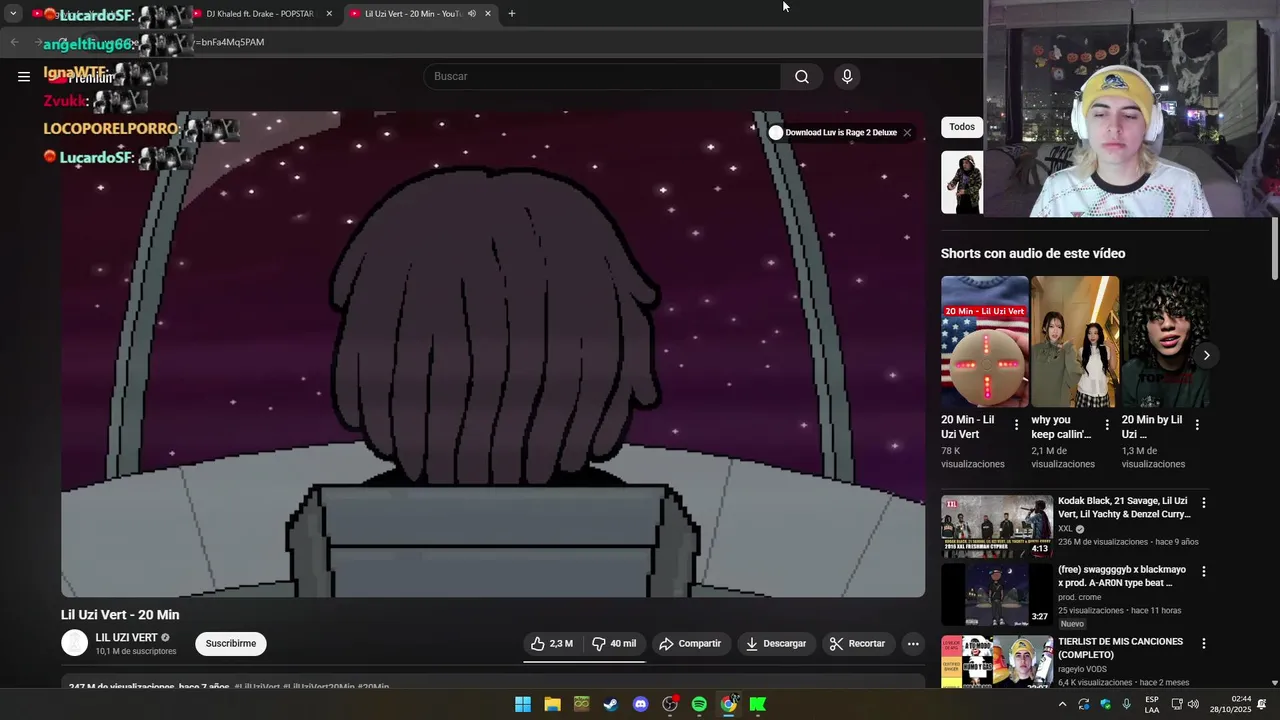Select the Todos filter chip
1280x720 pixels.
click(962, 127)
